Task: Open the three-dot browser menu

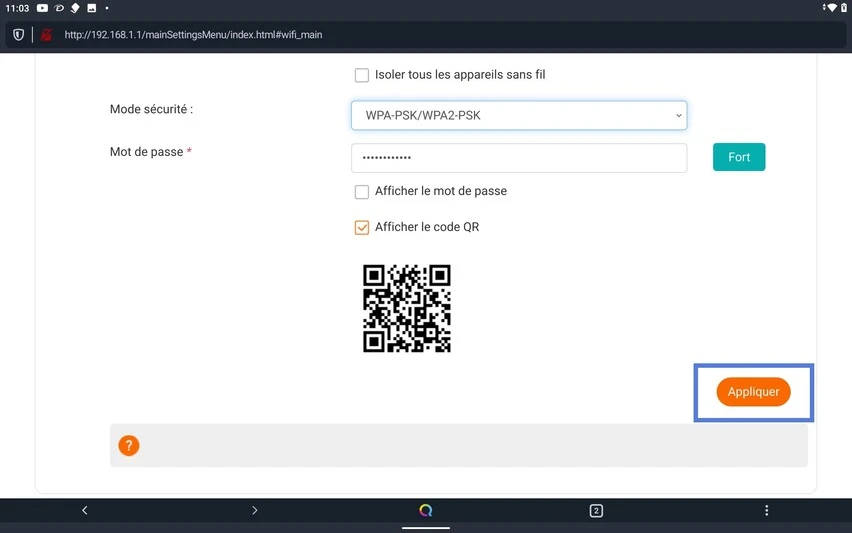Action: [766, 510]
